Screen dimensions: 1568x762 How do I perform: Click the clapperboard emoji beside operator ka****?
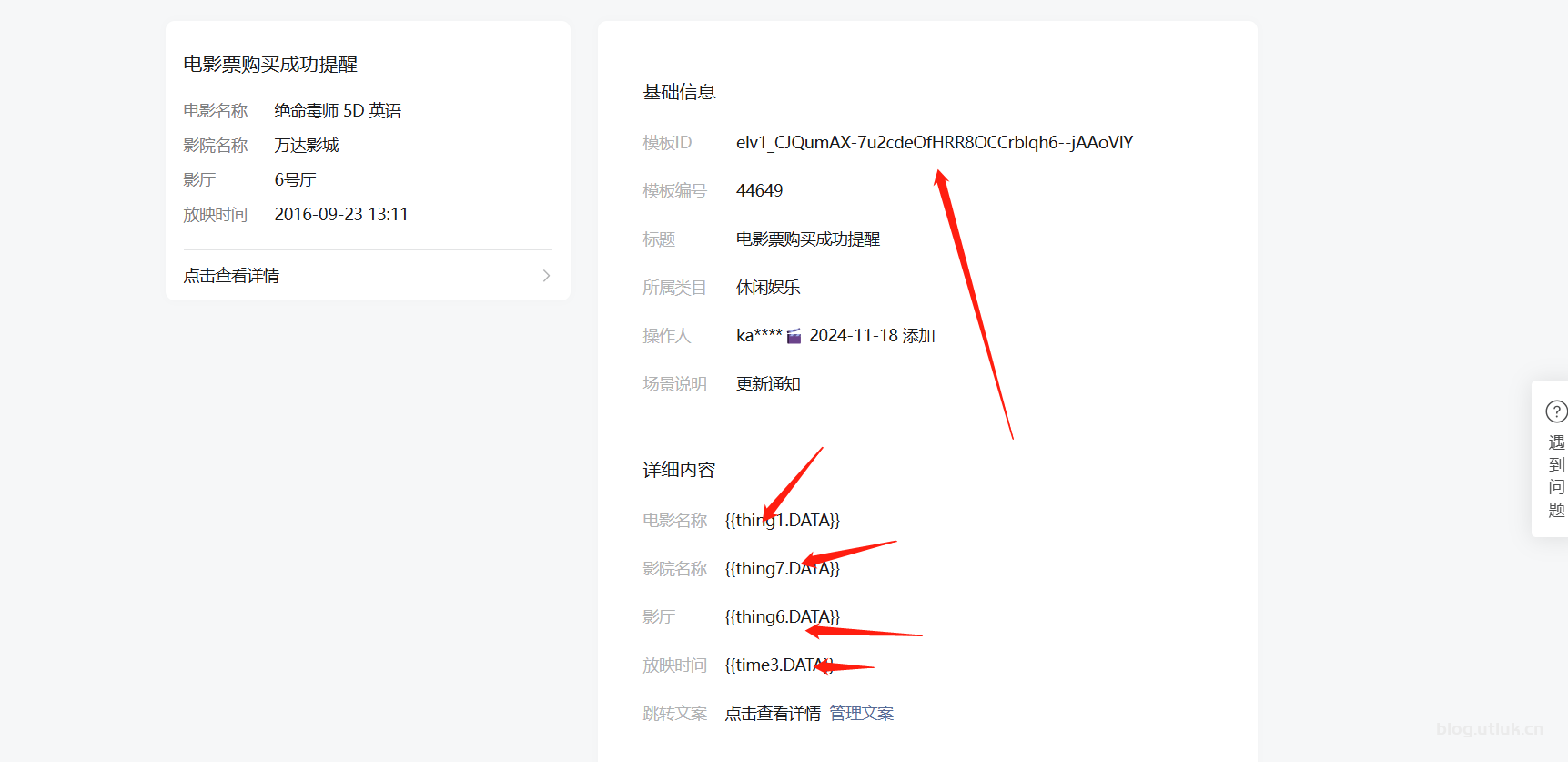point(794,336)
